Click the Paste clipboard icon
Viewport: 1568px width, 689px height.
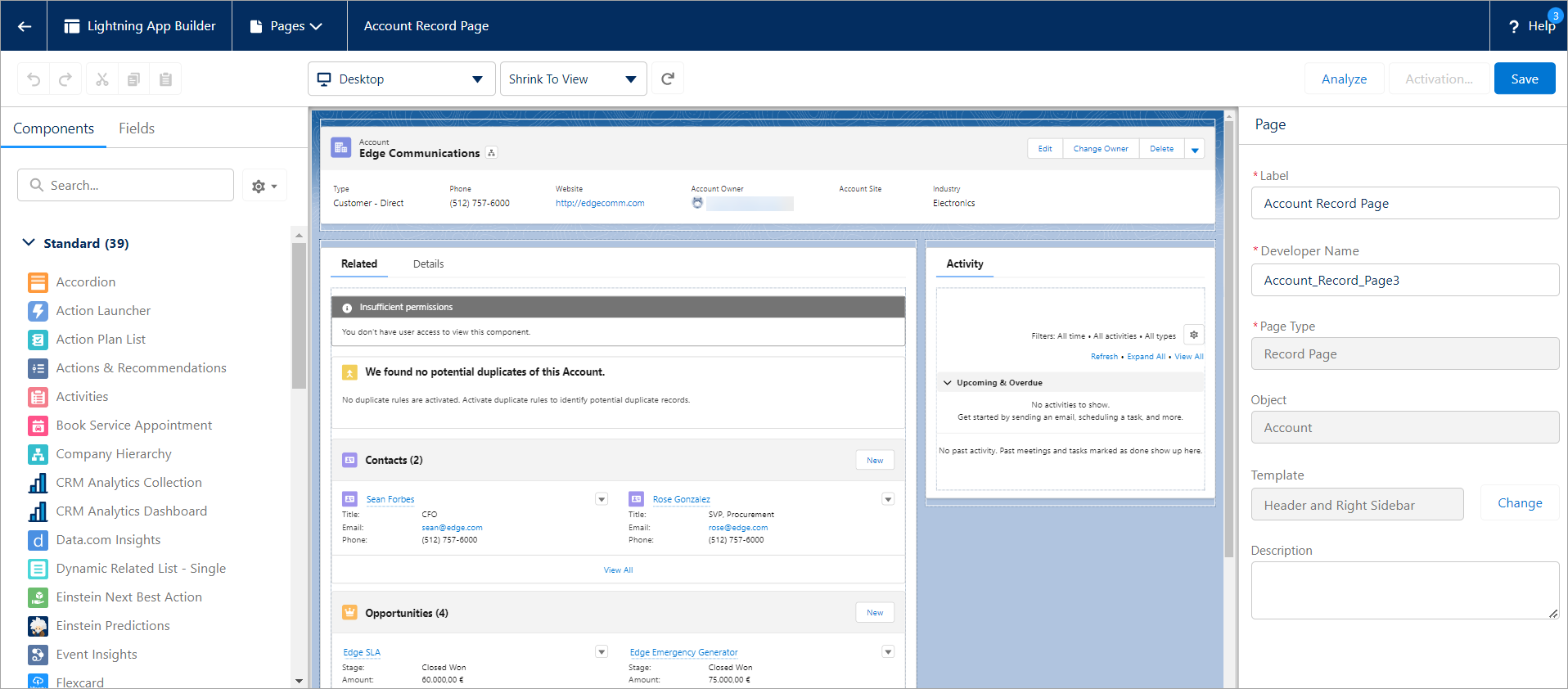[165, 79]
